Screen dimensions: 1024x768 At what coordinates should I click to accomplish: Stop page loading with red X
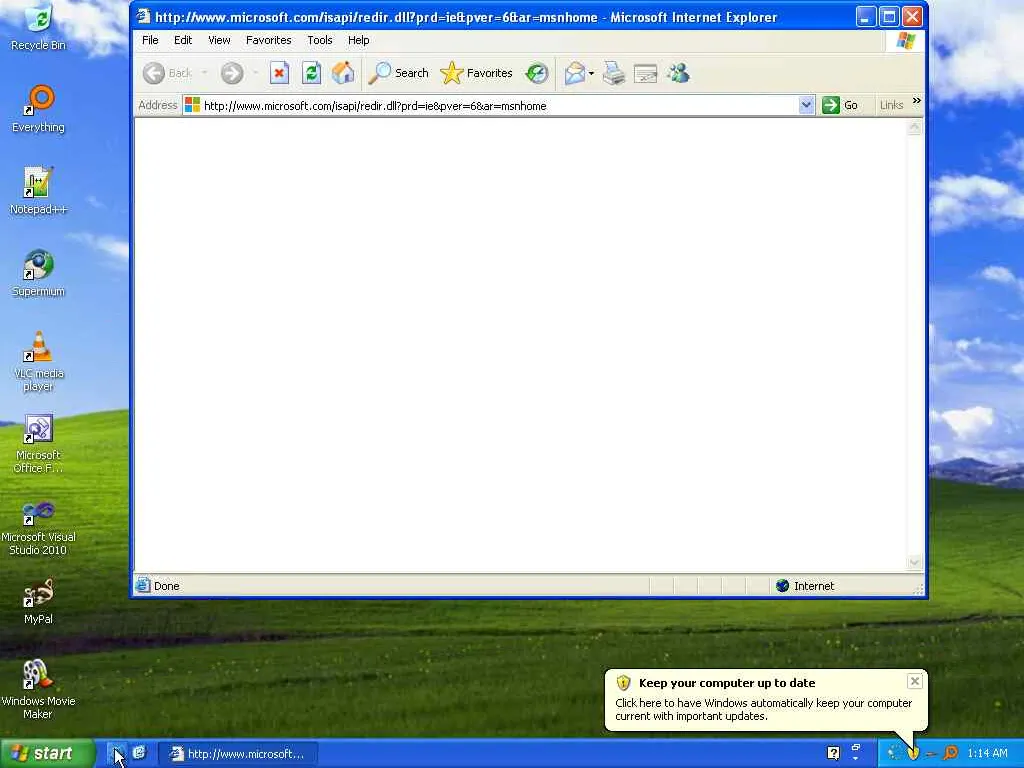point(280,73)
